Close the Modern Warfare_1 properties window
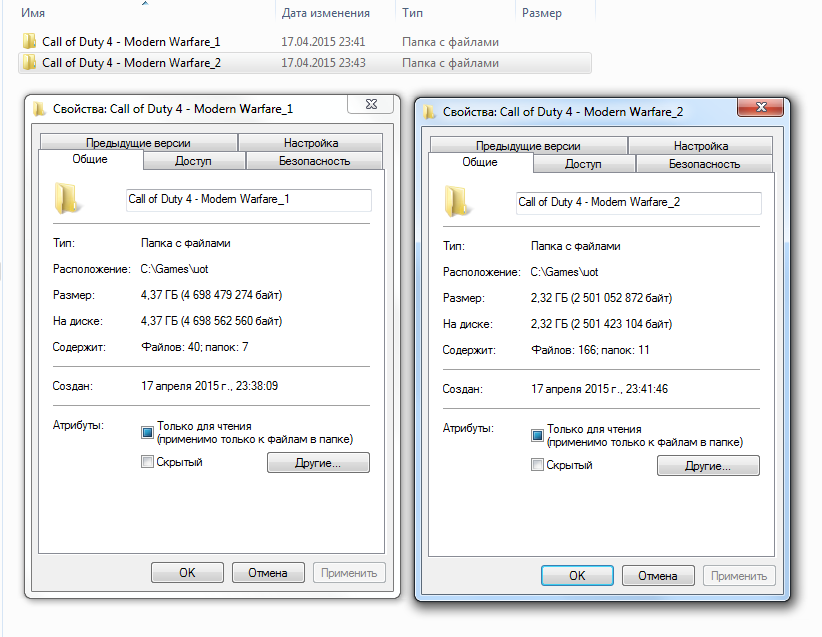Screen dimensions: 822x637 point(371,104)
